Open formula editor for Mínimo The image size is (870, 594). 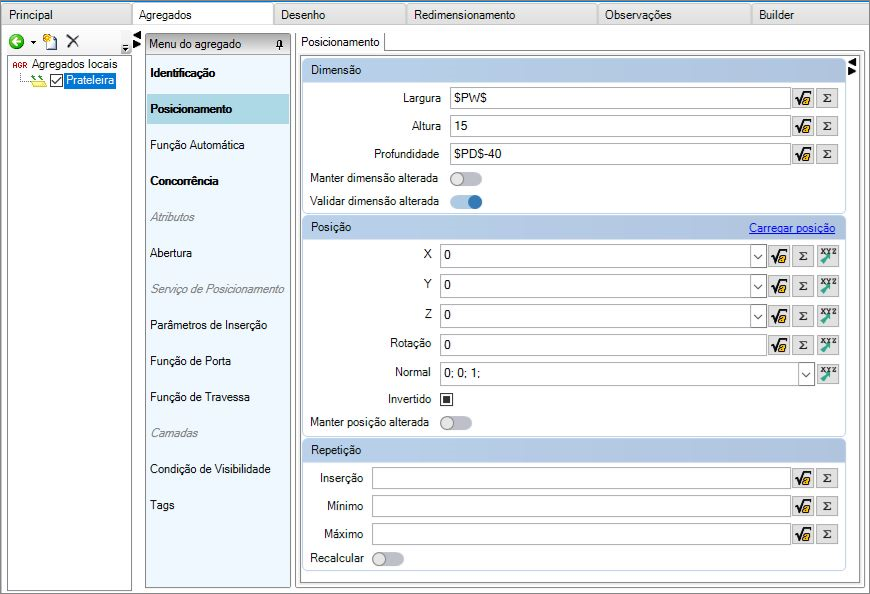tap(803, 506)
